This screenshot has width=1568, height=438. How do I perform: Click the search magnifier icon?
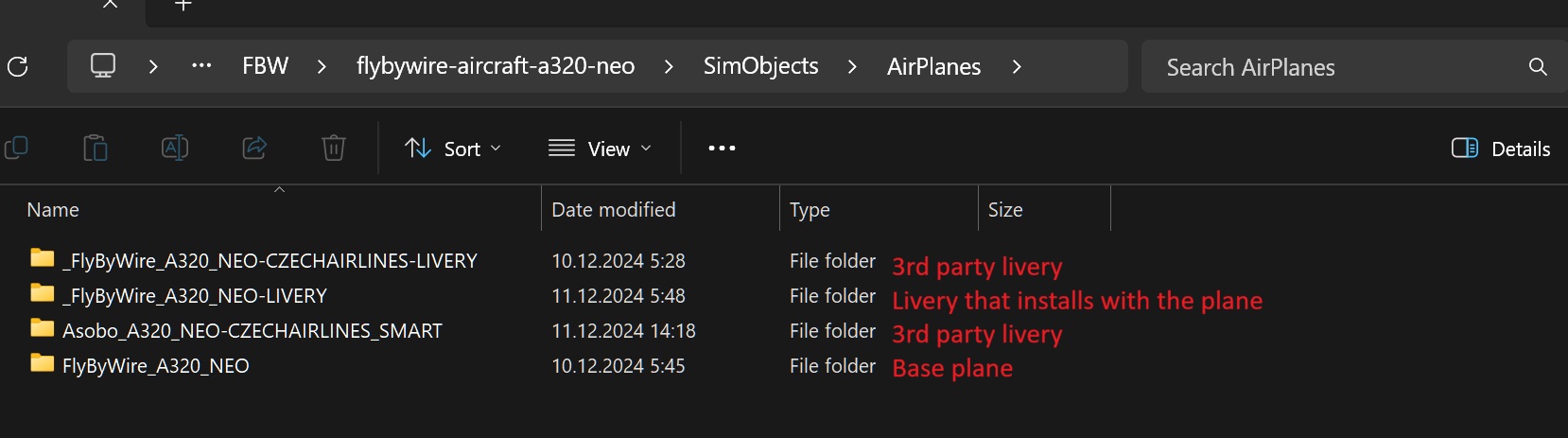click(x=1538, y=67)
